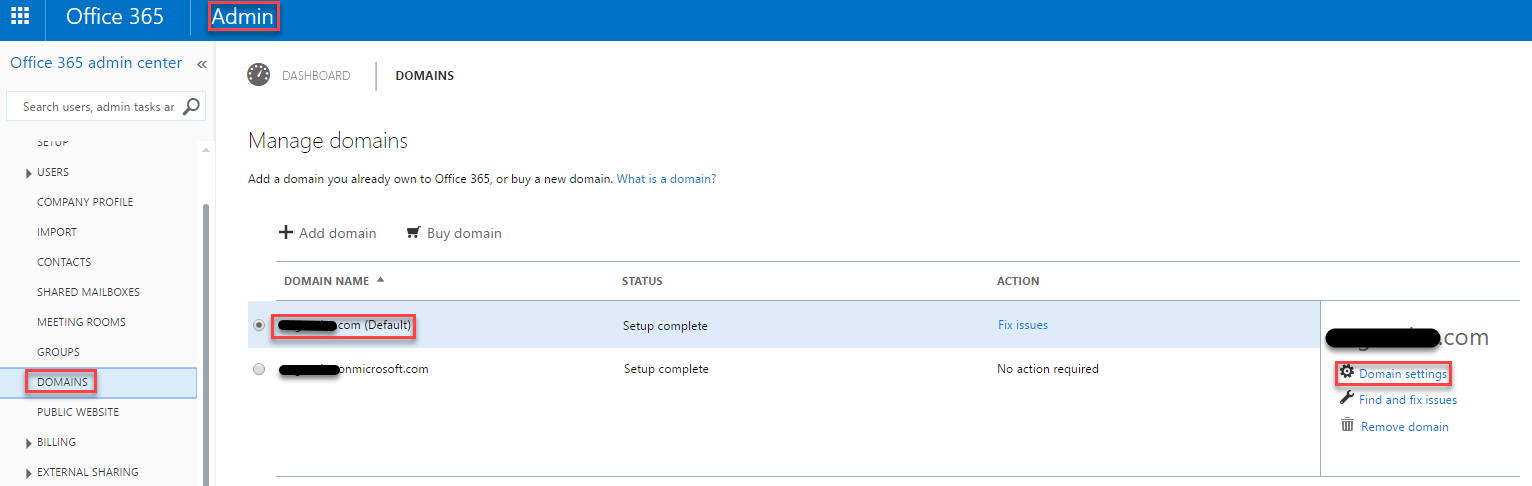This screenshot has height=486, width=1532.
Task: Click the sidebar vertical scrollbar
Action: coord(207,345)
